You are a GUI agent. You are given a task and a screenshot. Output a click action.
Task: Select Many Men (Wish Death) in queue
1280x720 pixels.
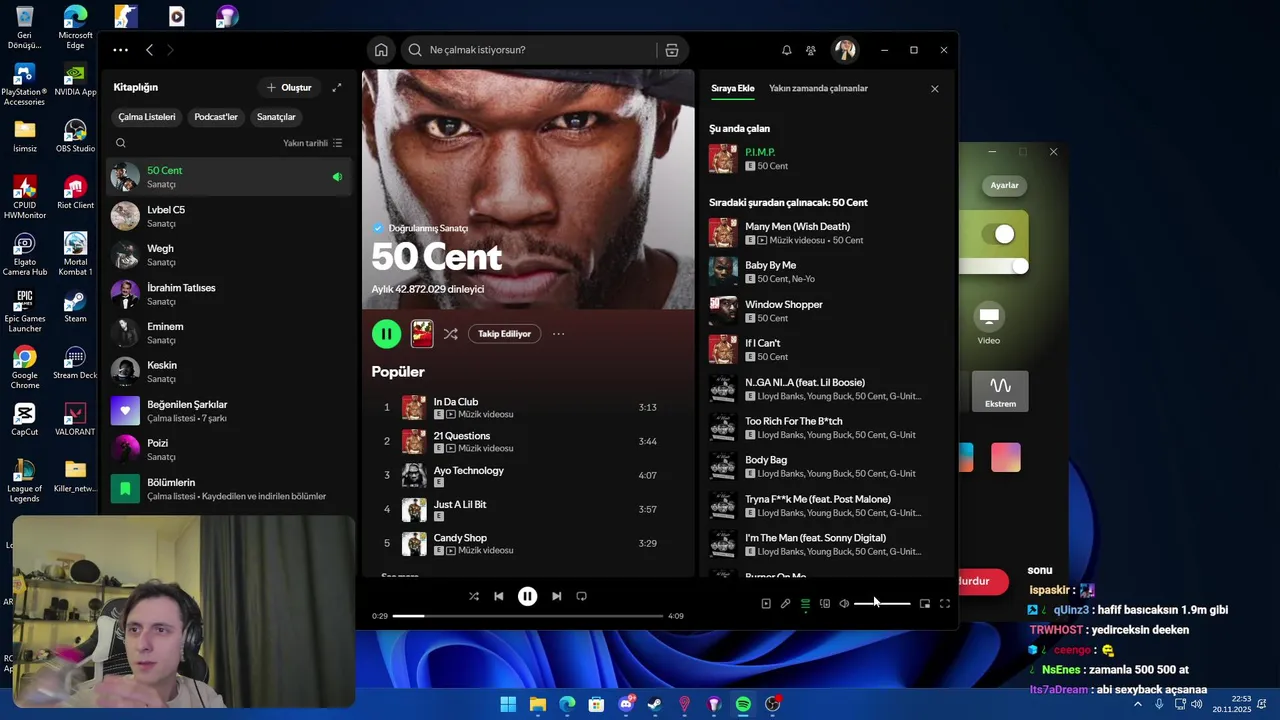826,233
